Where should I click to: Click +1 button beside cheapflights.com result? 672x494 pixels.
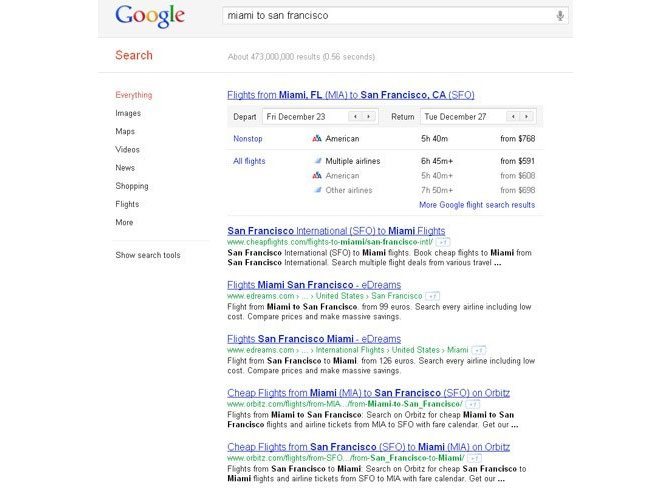[443, 242]
